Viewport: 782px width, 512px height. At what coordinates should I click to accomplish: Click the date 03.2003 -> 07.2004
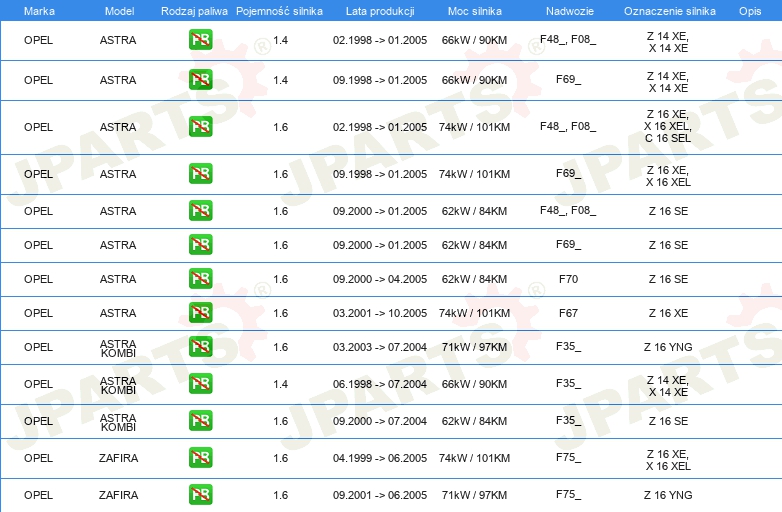tap(380, 347)
